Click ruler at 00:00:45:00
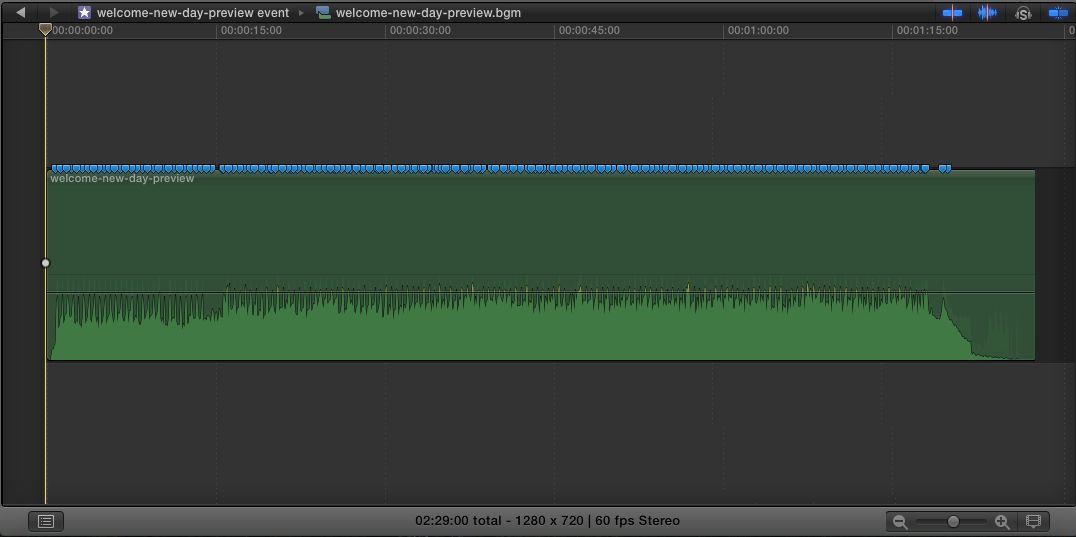Screen dimensions: 1076x537 (x=589, y=30)
